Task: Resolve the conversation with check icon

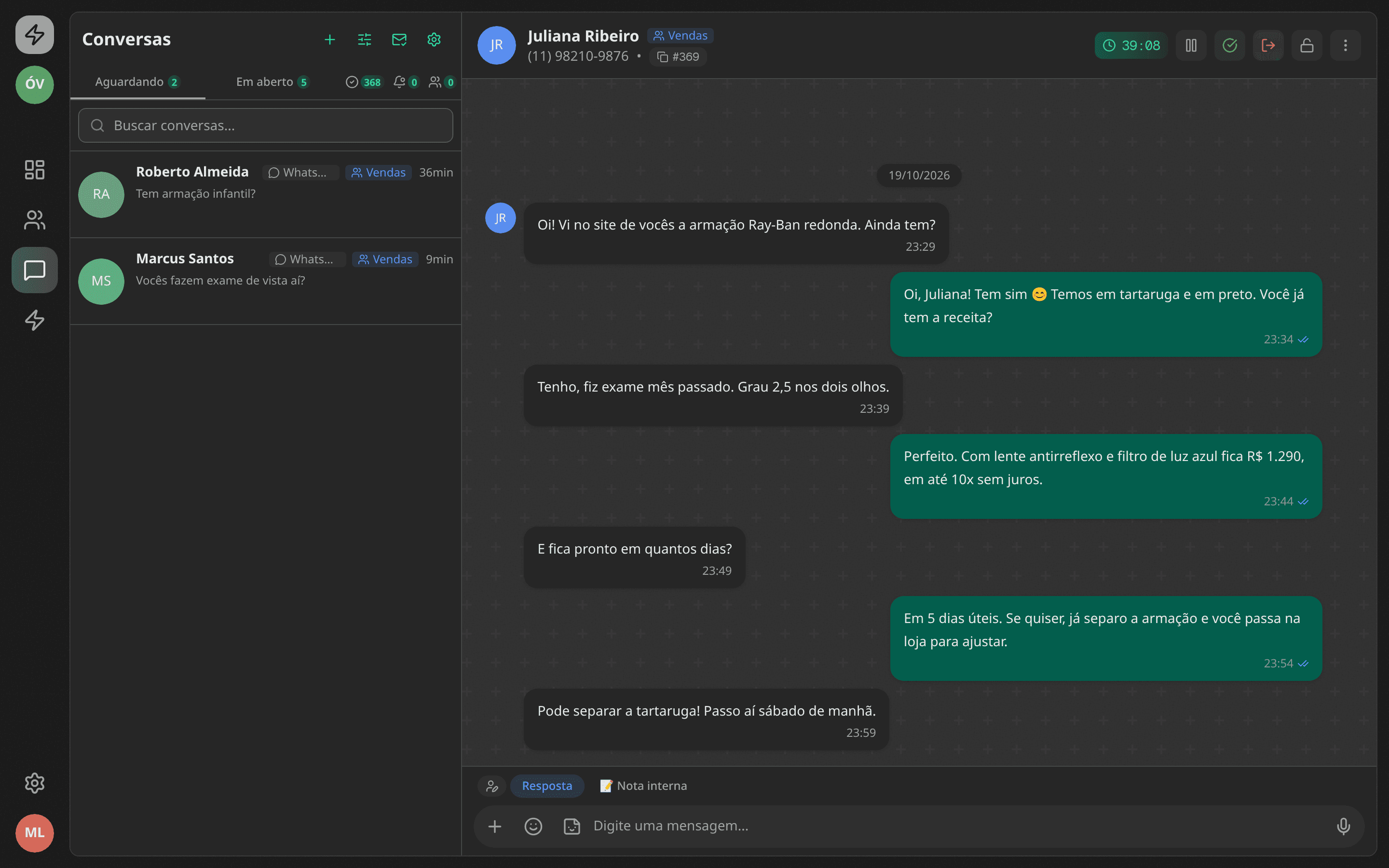Action: click(1229, 45)
